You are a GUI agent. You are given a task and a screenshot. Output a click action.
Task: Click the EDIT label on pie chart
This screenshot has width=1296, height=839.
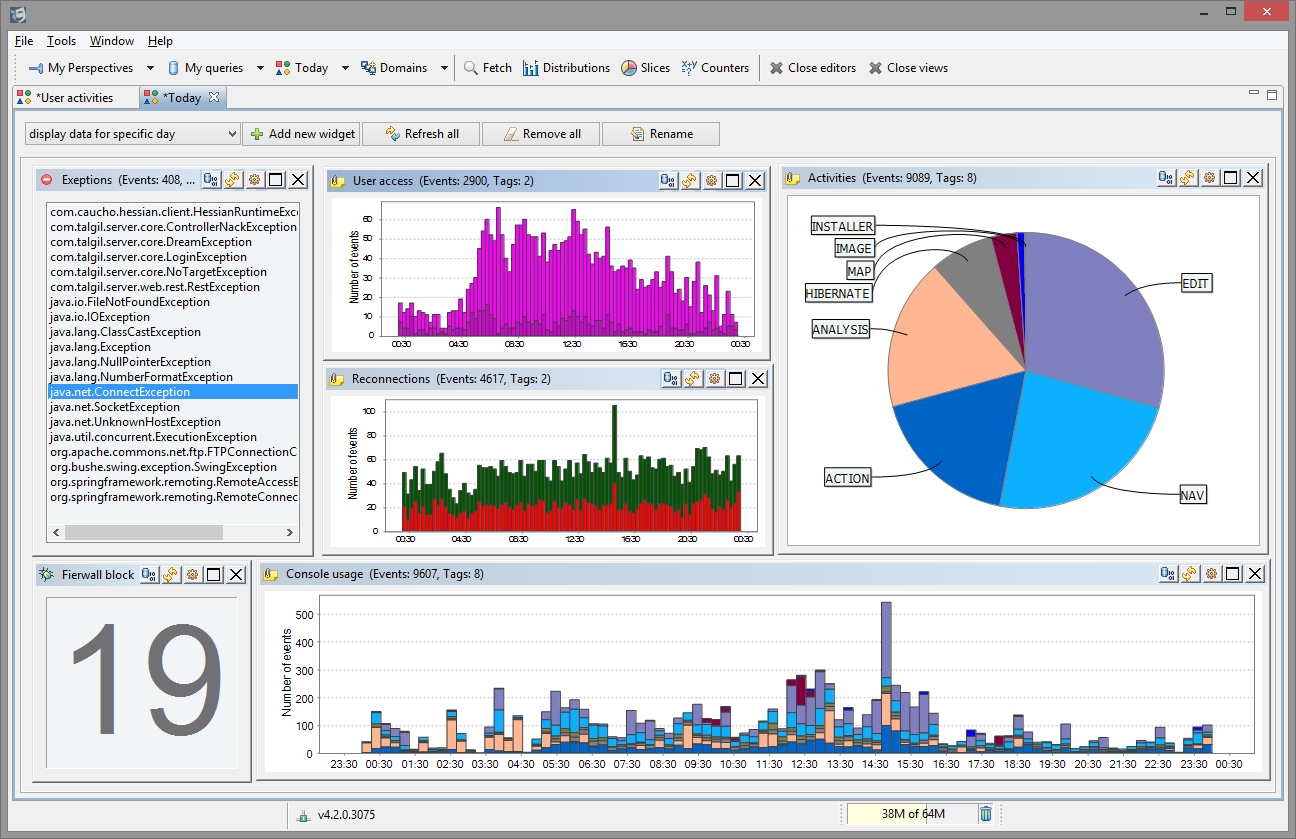pyautogui.click(x=1195, y=284)
